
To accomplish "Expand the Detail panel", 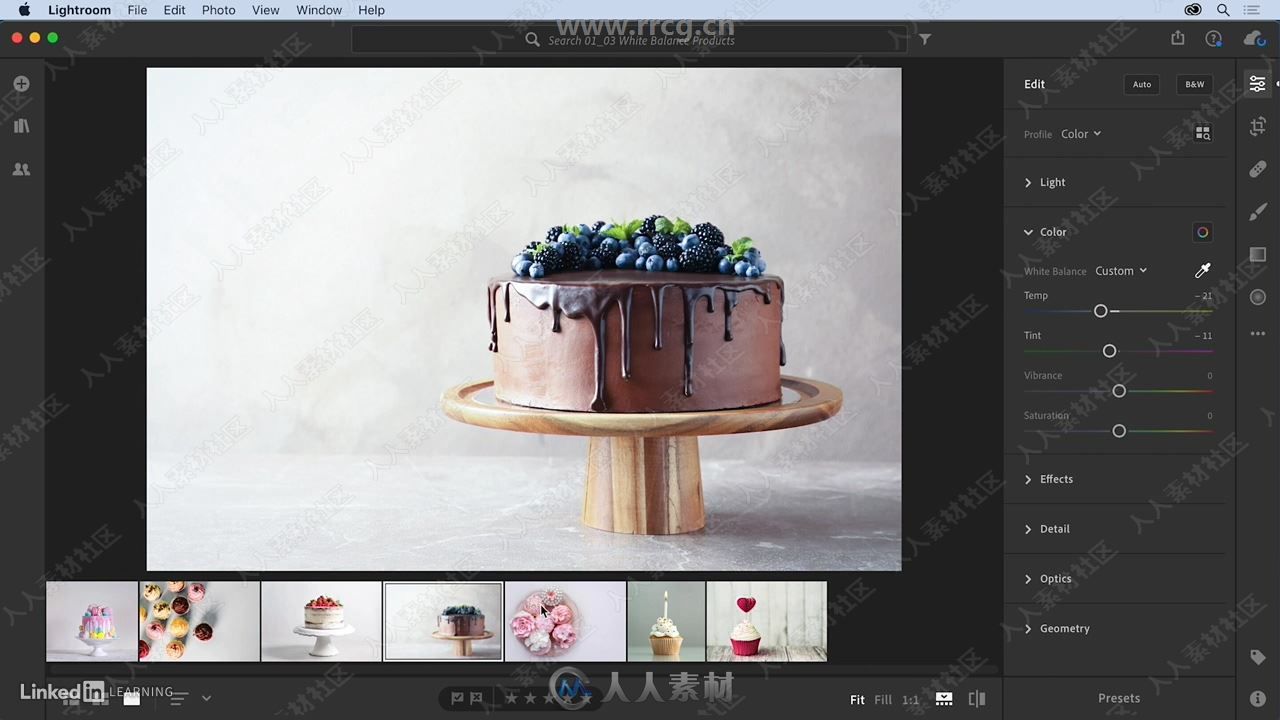I will (1046, 529).
